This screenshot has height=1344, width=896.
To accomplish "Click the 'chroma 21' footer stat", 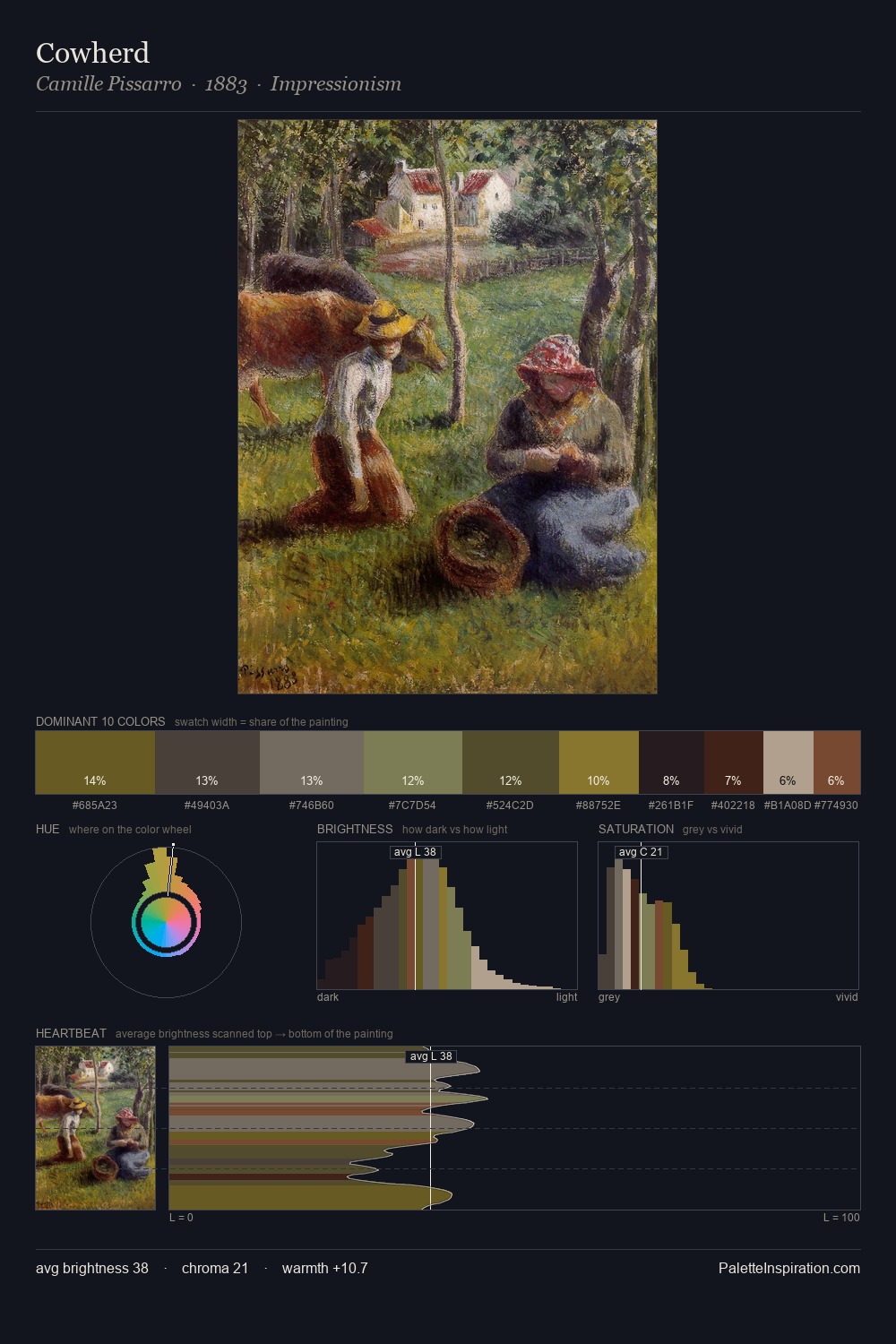I will click(215, 1268).
